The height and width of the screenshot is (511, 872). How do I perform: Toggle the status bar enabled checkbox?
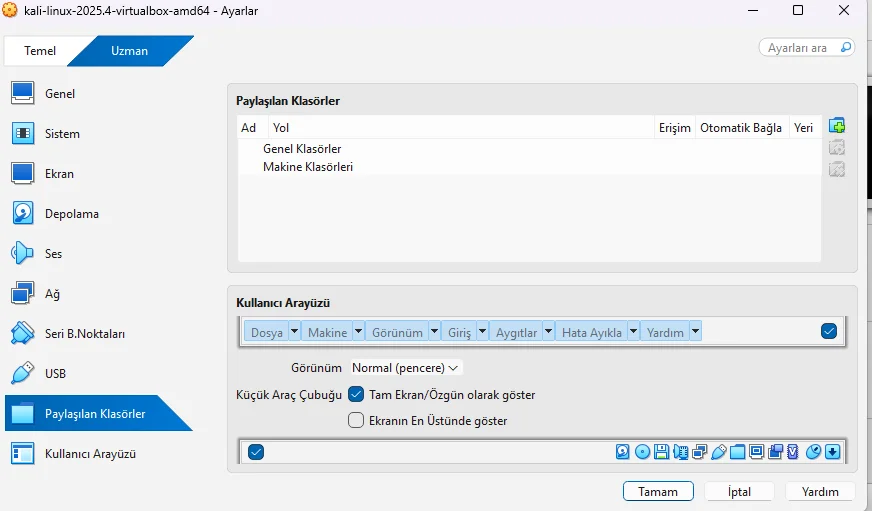tap(256, 452)
